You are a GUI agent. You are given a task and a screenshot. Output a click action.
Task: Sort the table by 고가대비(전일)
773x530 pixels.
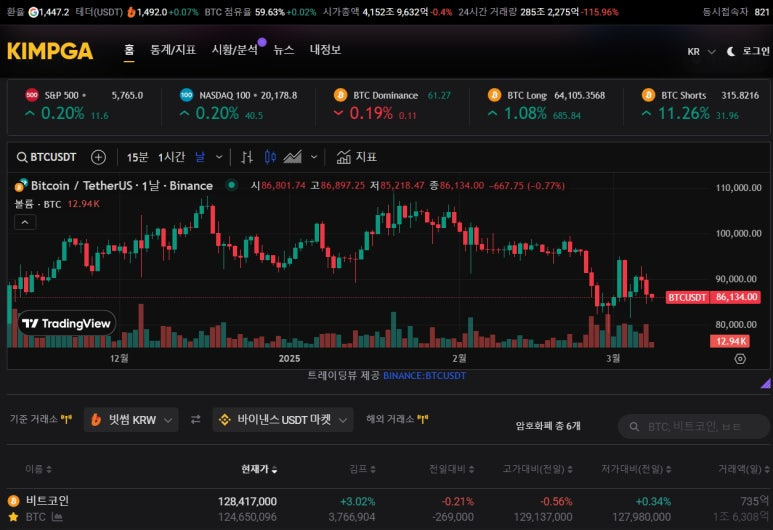click(x=538, y=469)
